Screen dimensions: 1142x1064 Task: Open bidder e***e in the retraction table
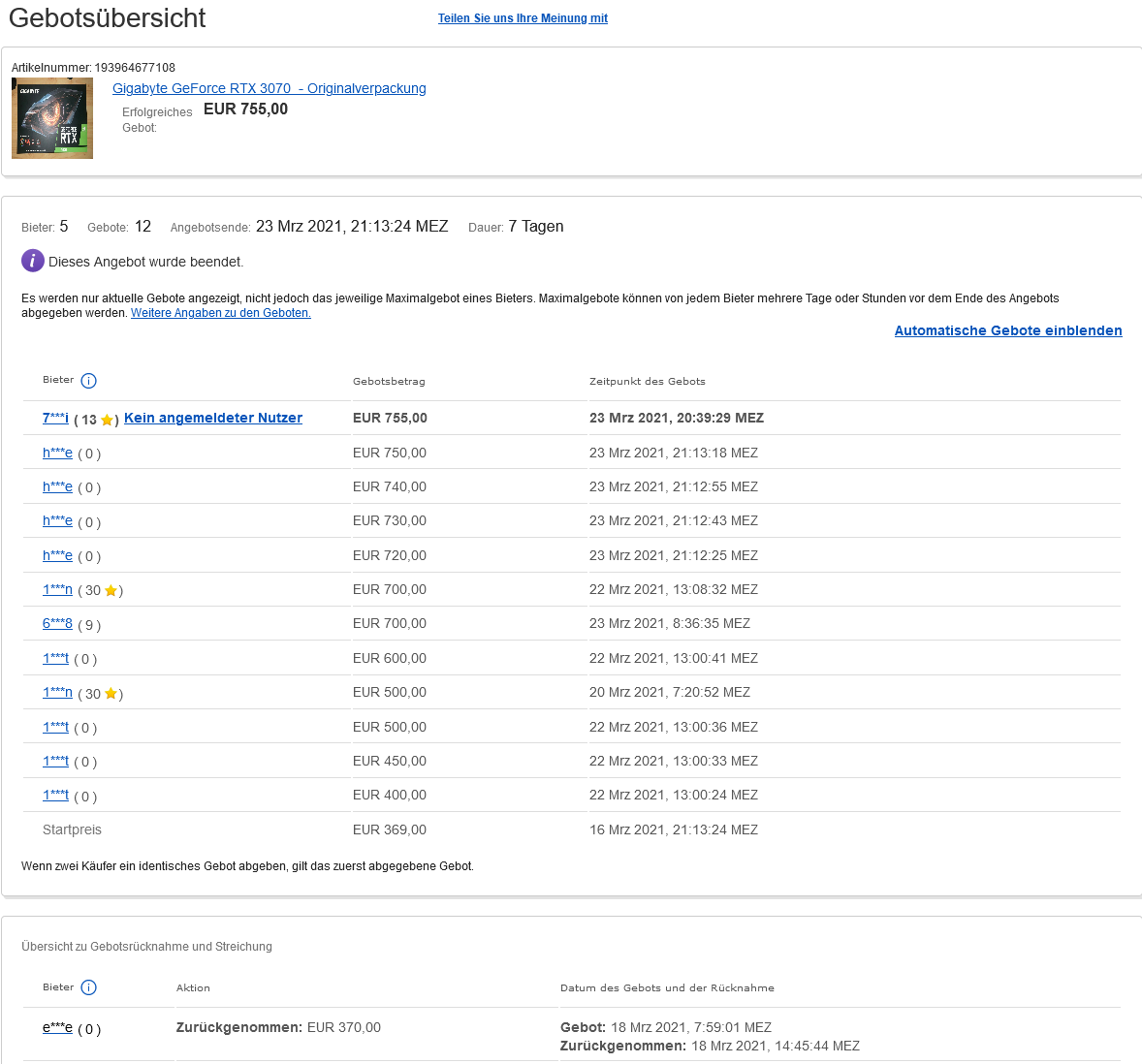(57, 1027)
